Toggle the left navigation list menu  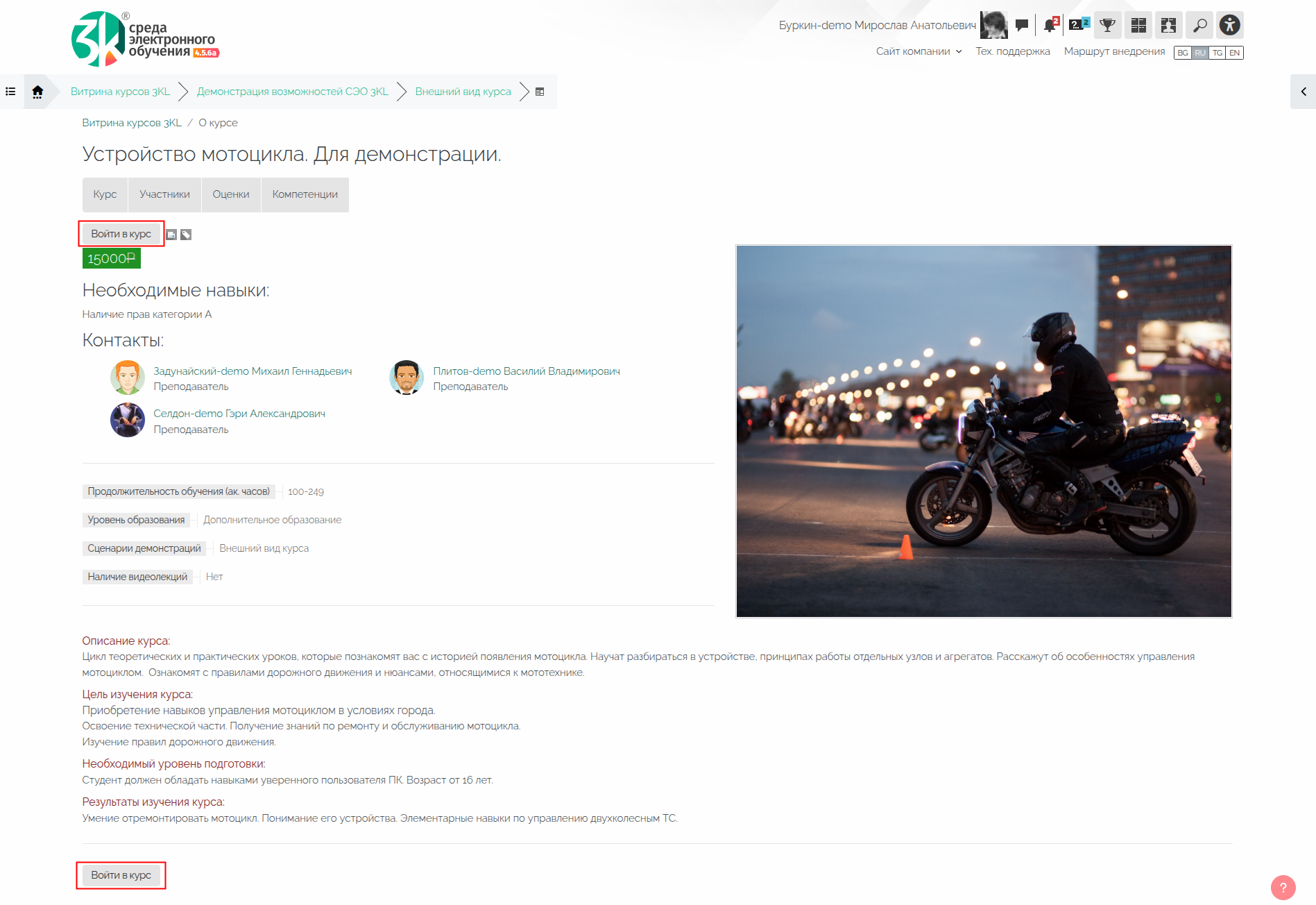point(11,92)
